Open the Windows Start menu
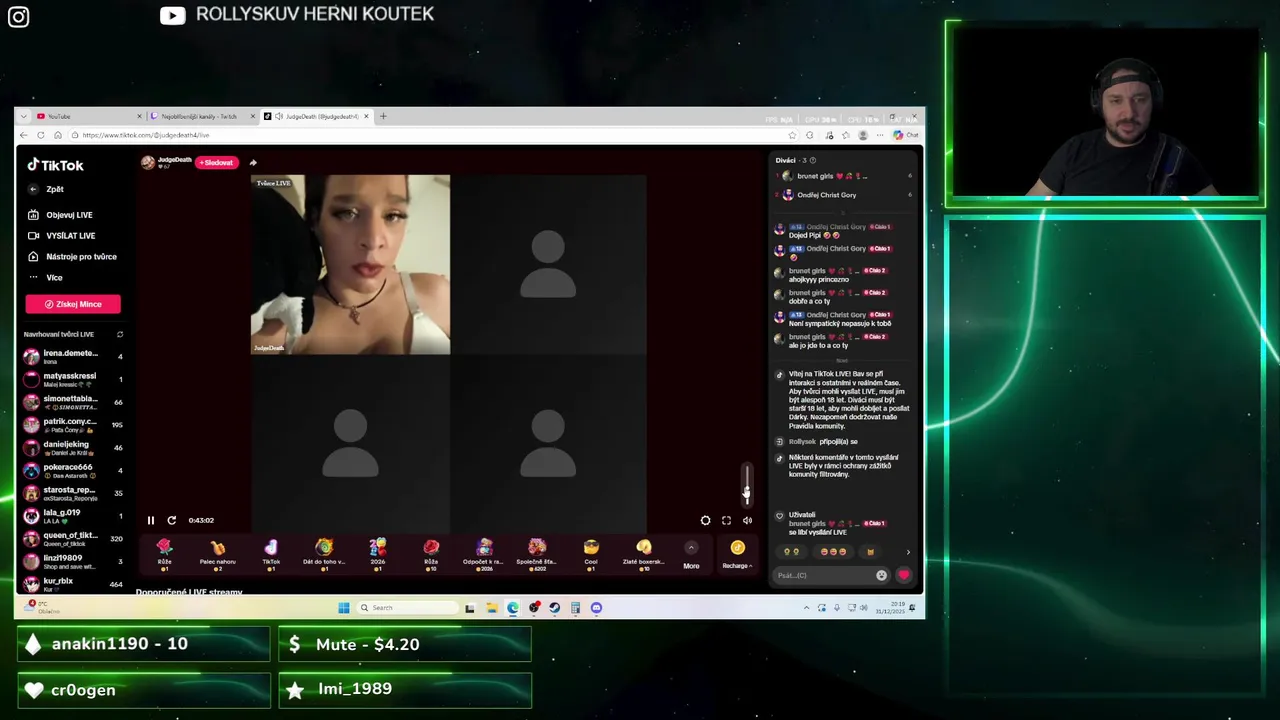The height and width of the screenshot is (720, 1280). tap(344, 607)
